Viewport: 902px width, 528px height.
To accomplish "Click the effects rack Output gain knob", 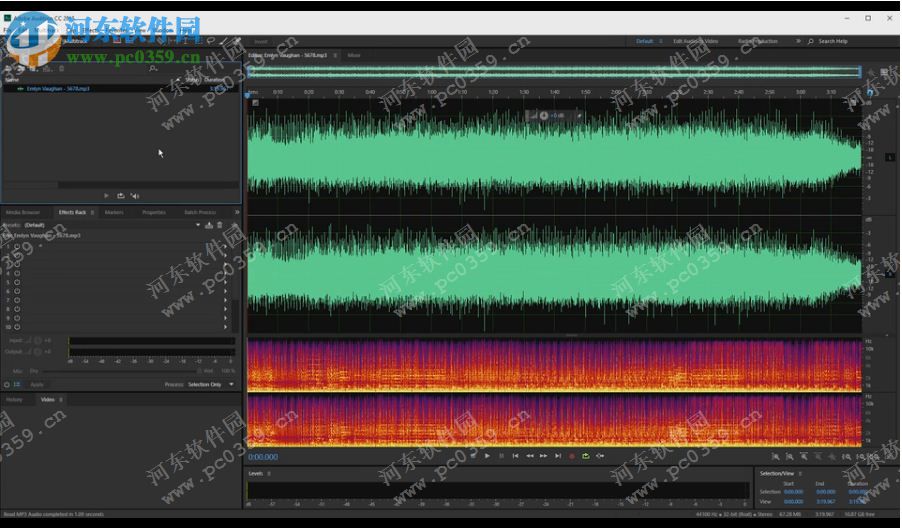I will click(x=38, y=351).
